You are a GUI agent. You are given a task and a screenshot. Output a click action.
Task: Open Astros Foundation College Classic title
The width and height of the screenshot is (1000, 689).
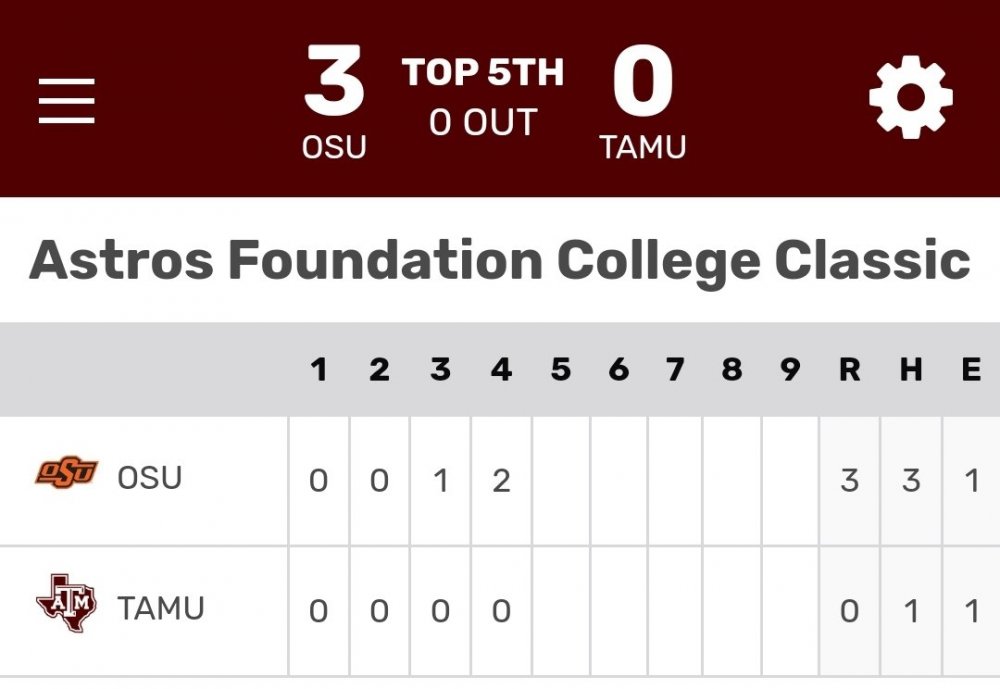[500, 260]
